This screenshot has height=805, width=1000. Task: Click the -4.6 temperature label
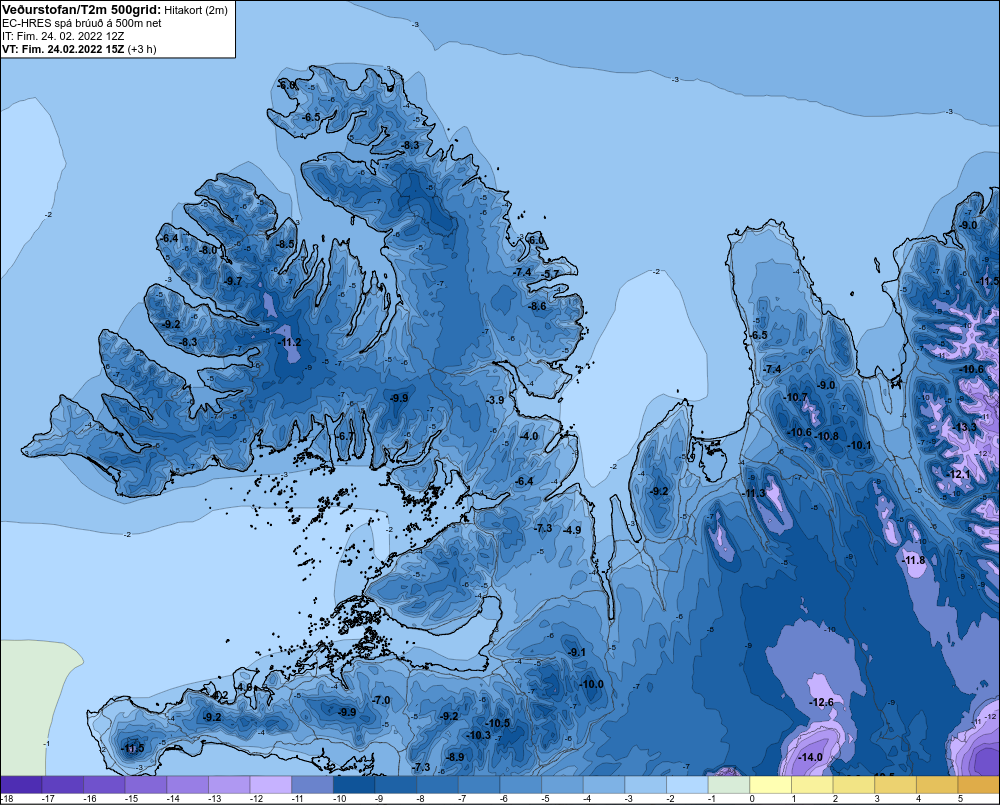[244, 687]
